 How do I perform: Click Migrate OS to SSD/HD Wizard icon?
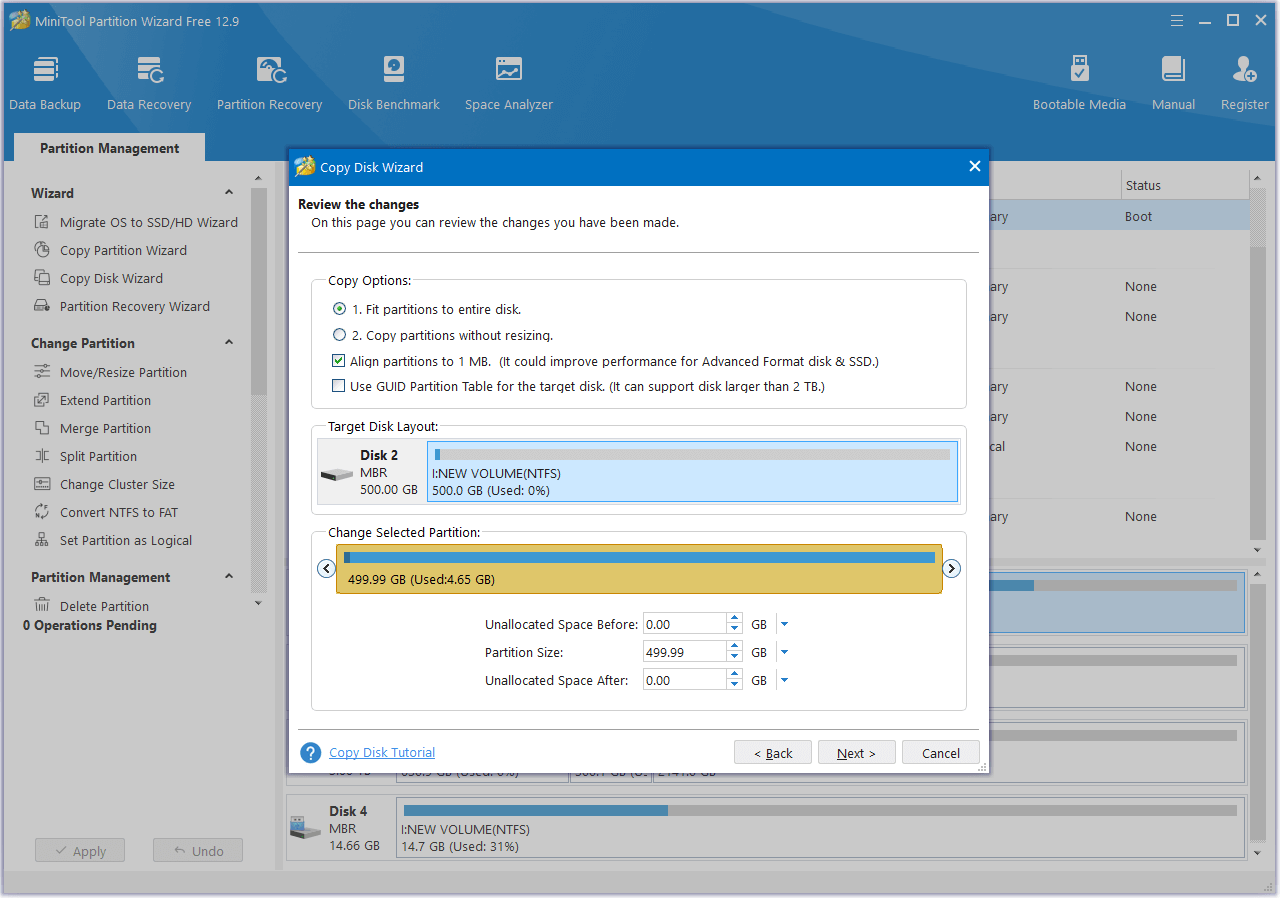(x=42, y=222)
